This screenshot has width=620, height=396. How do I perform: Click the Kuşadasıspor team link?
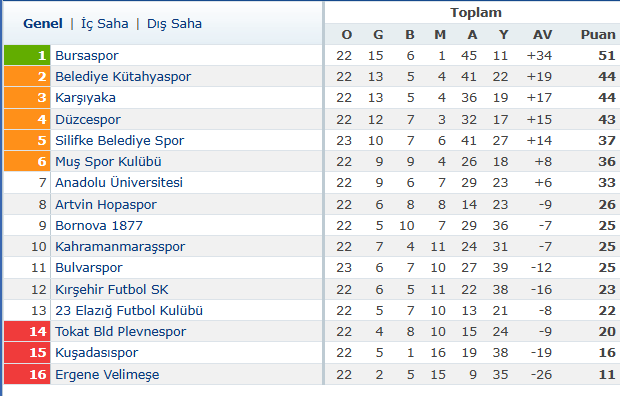[96, 352]
